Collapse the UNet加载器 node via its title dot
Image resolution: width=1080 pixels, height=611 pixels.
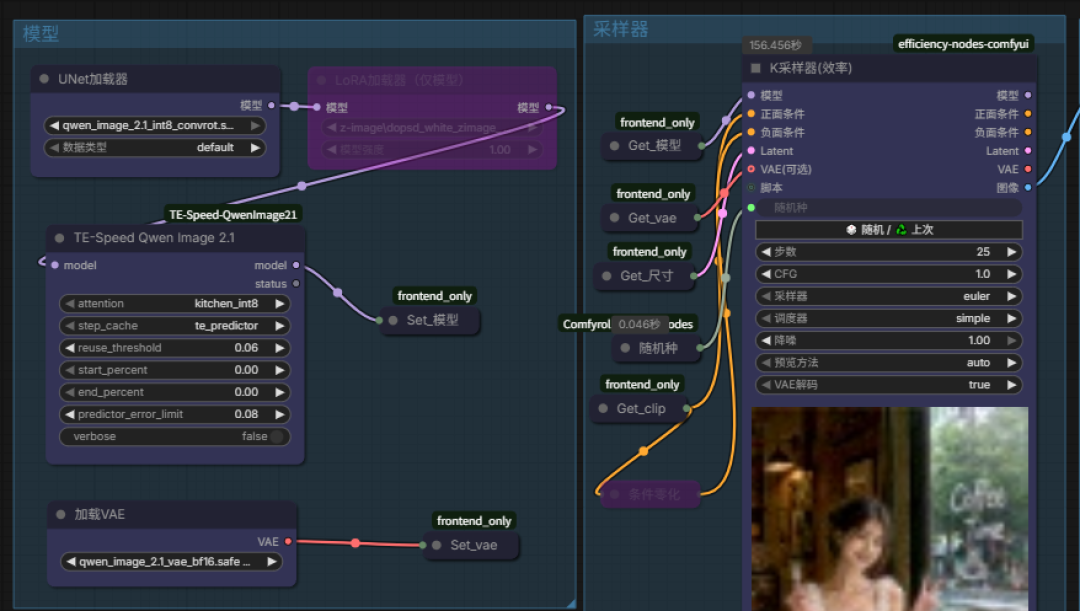tap(44, 79)
